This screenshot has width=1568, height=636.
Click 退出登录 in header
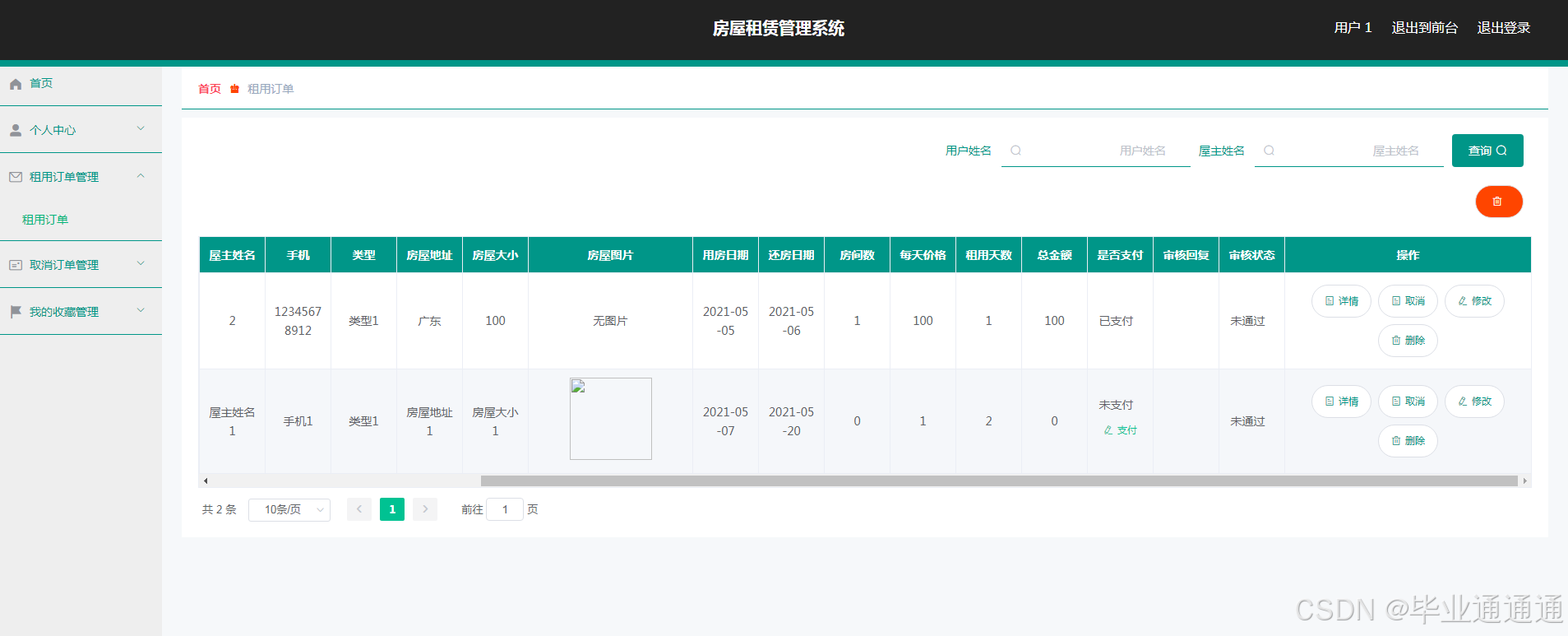(x=1503, y=28)
